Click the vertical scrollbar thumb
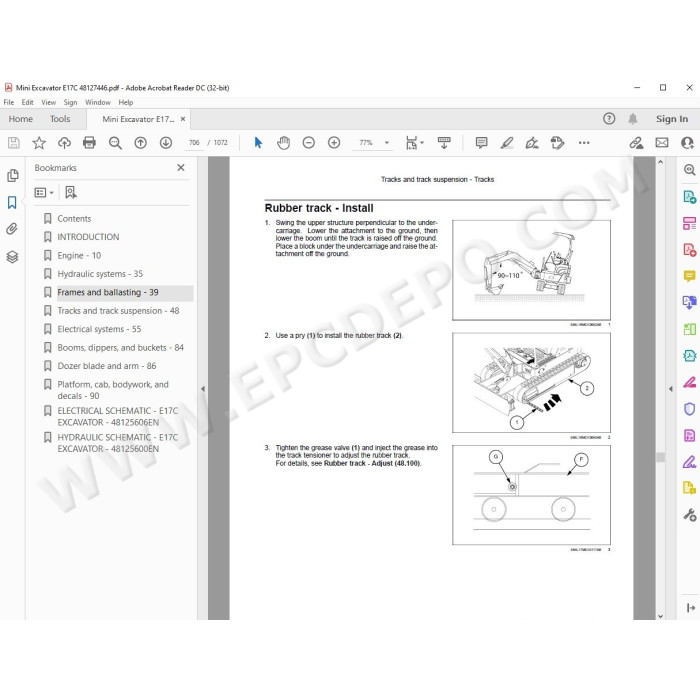Screen dimensions: 700x700 click(661, 457)
